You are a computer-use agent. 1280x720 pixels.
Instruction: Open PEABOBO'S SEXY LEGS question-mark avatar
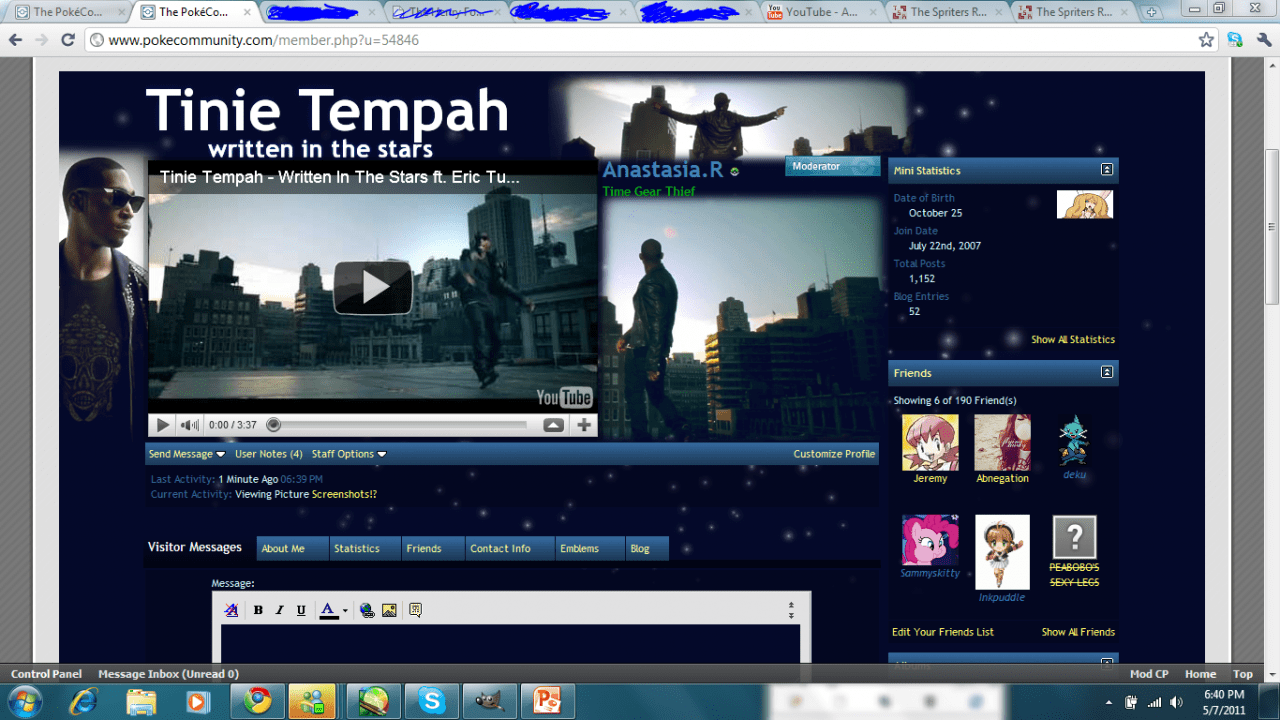(1074, 537)
